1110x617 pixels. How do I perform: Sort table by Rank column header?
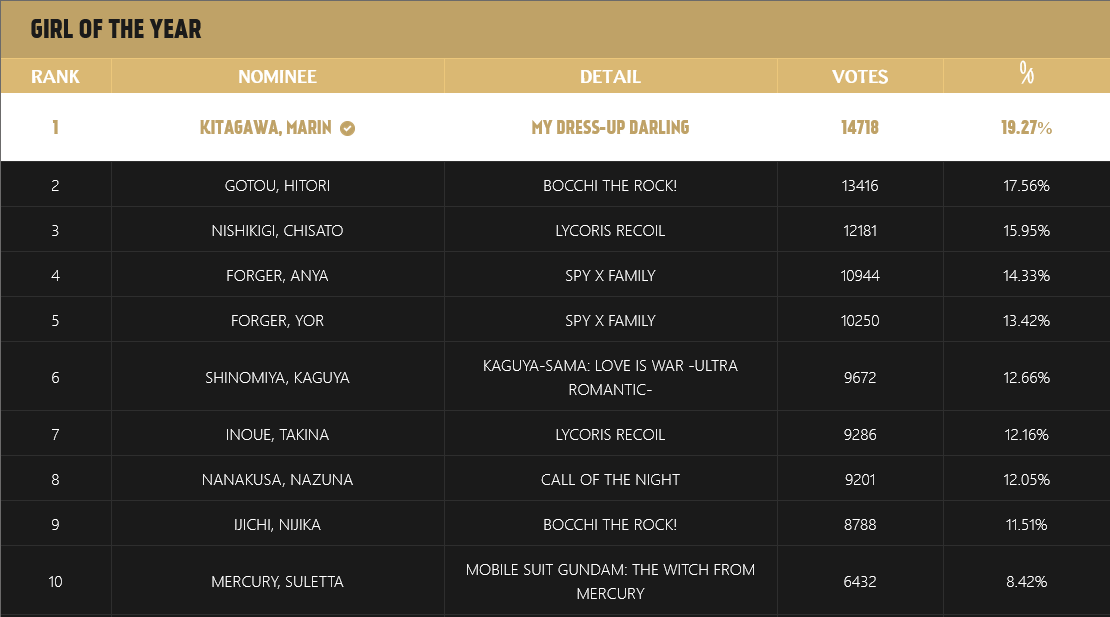pyautogui.click(x=55, y=76)
